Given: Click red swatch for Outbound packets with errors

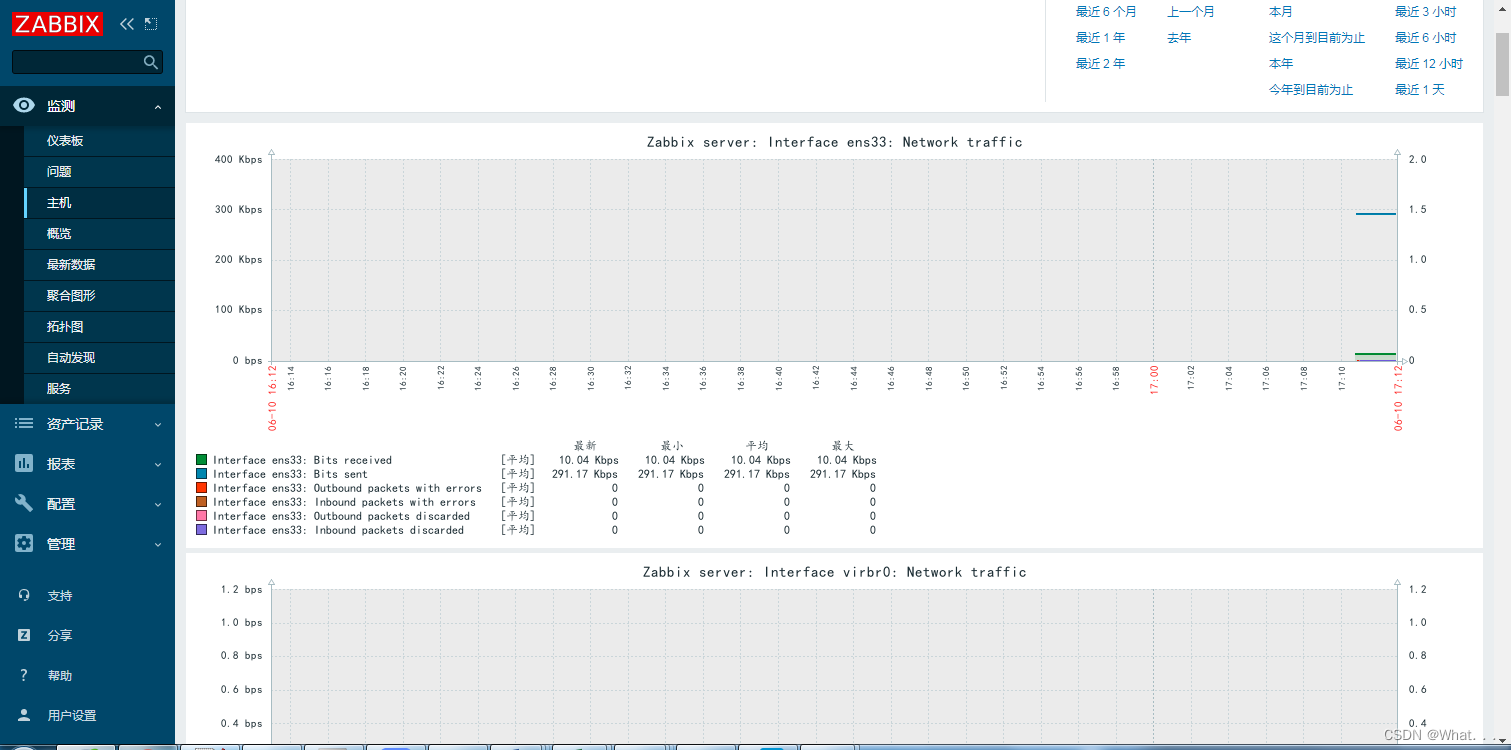Looking at the screenshot, I should [202, 488].
